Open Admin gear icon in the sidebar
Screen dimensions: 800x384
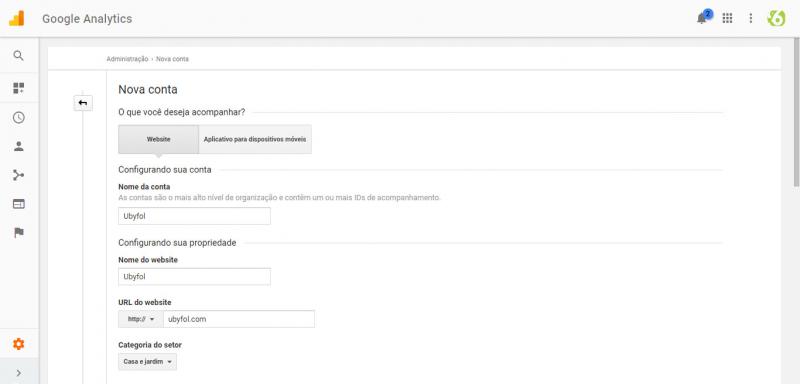(x=18, y=344)
